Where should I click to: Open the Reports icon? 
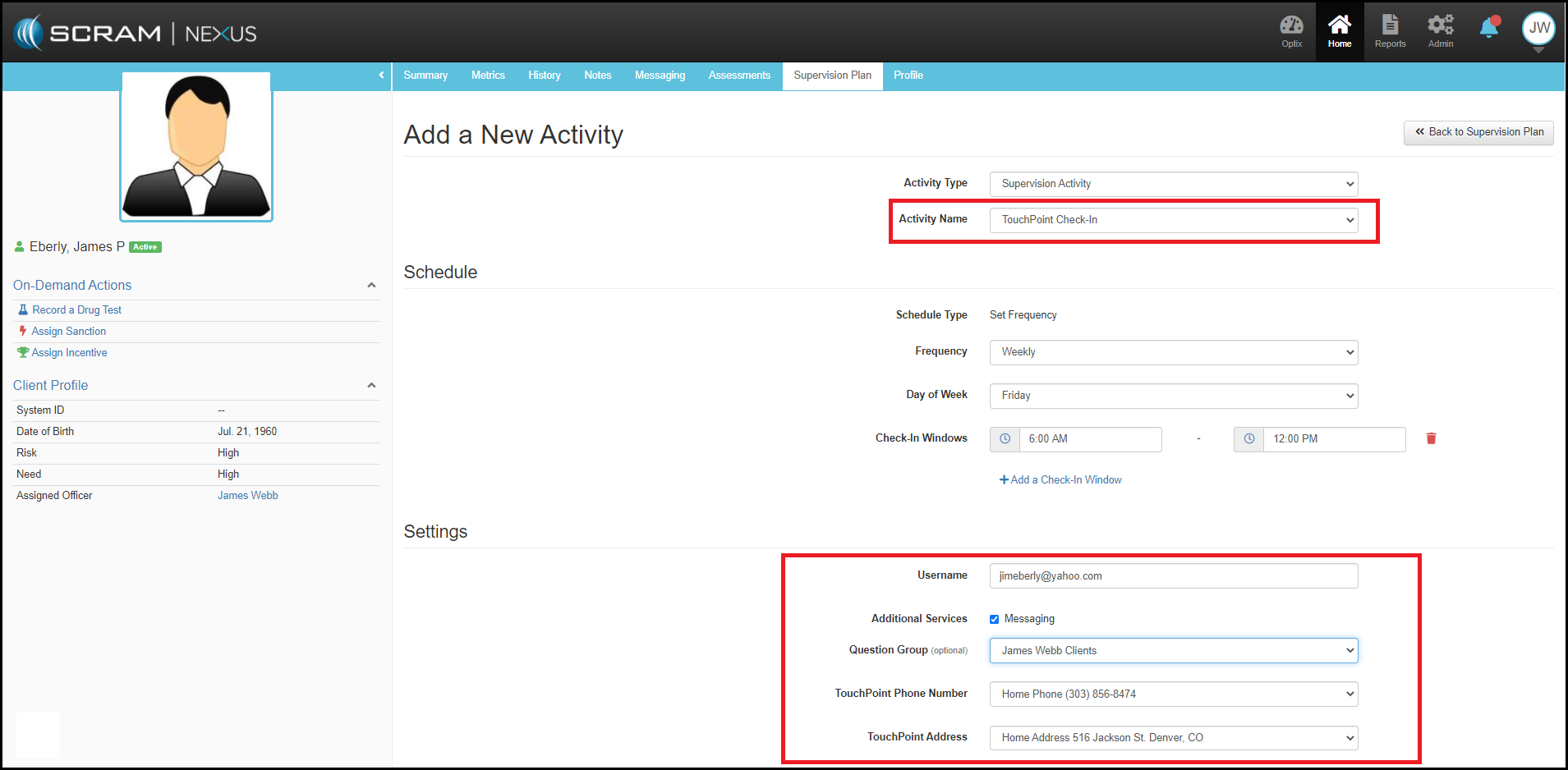pos(1390,31)
